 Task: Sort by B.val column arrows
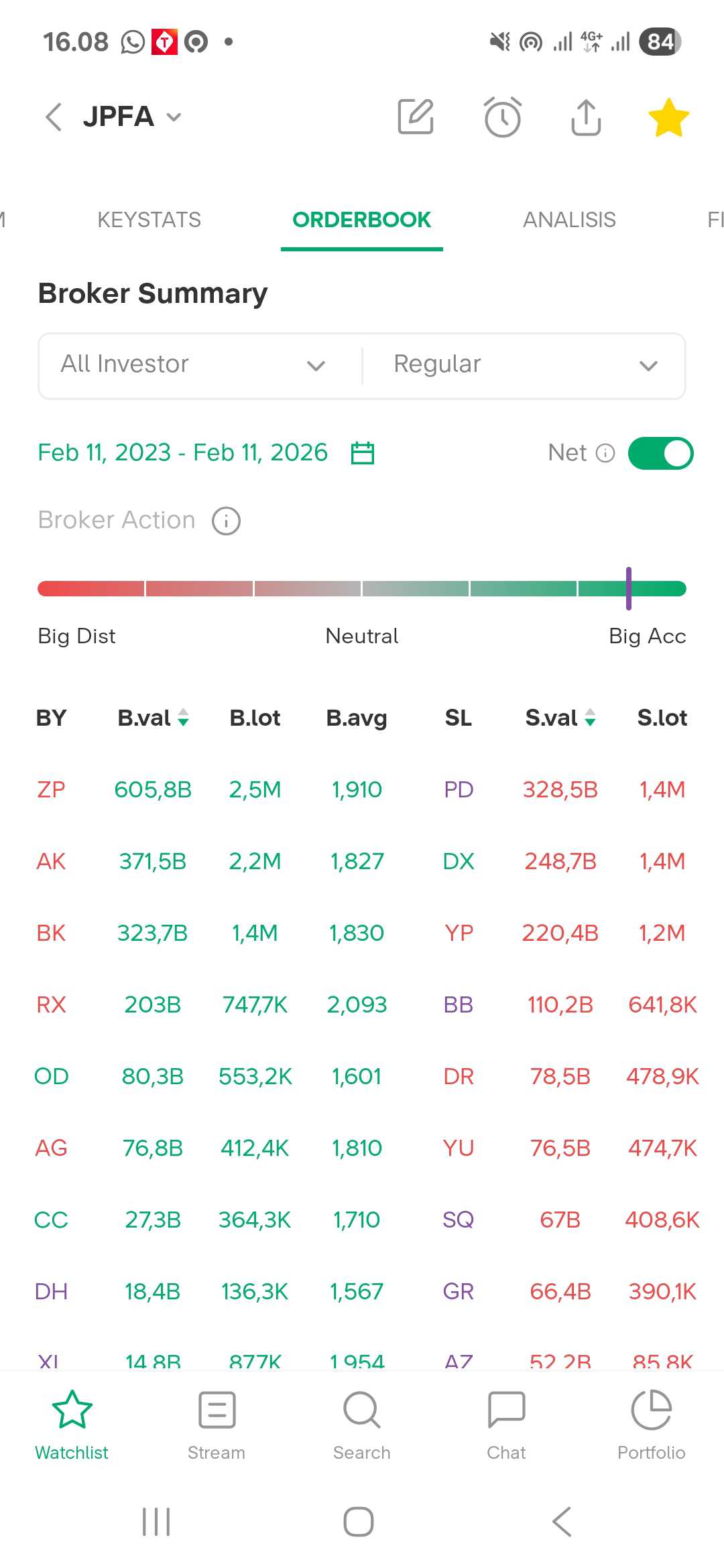click(x=183, y=718)
